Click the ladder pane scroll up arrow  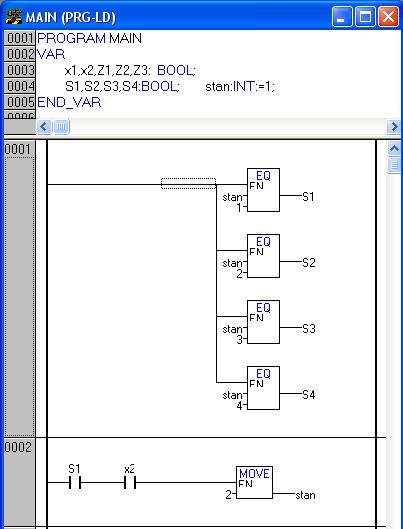(x=395, y=148)
